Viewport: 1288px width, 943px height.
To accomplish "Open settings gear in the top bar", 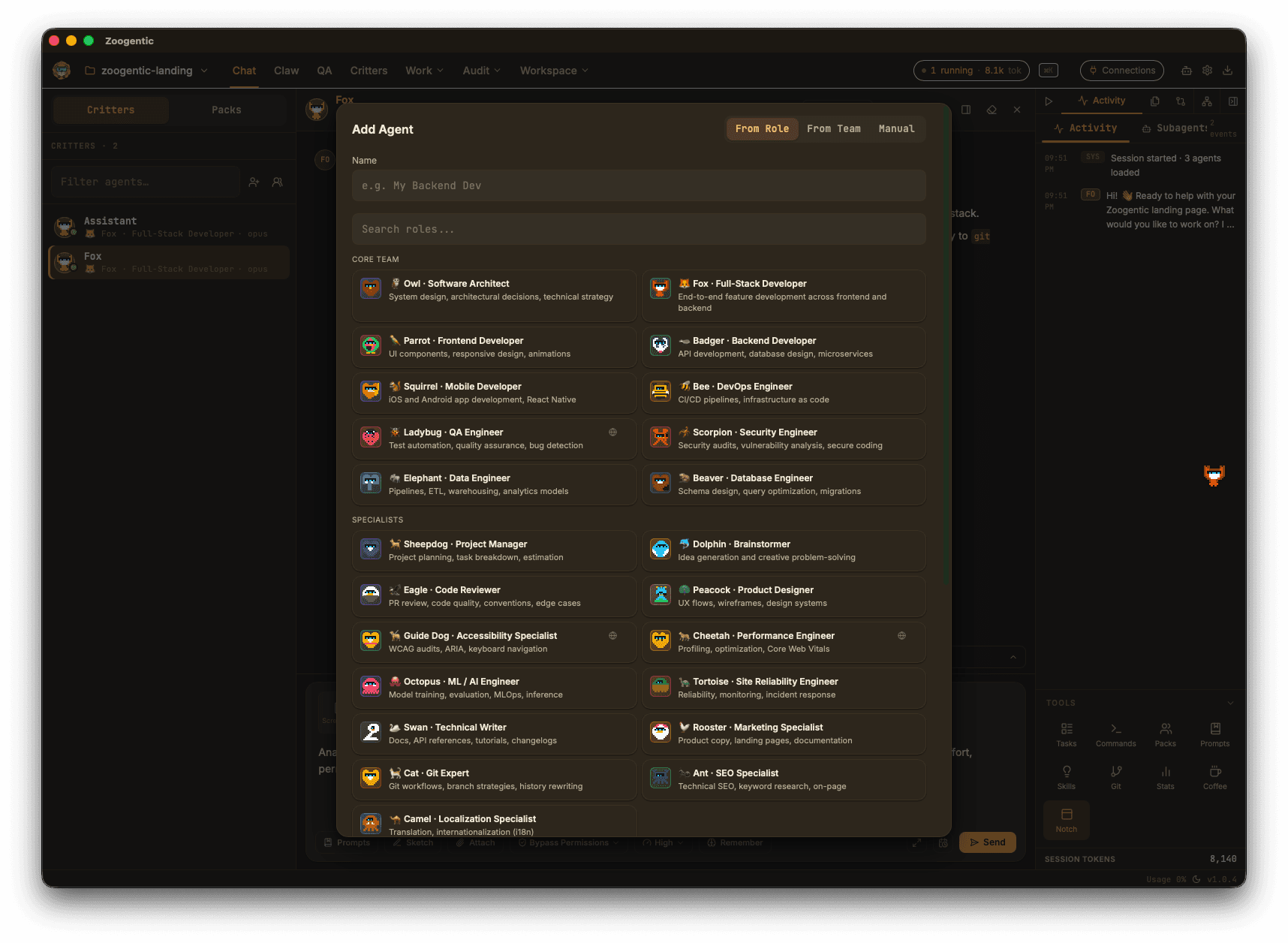I will [x=1207, y=71].
